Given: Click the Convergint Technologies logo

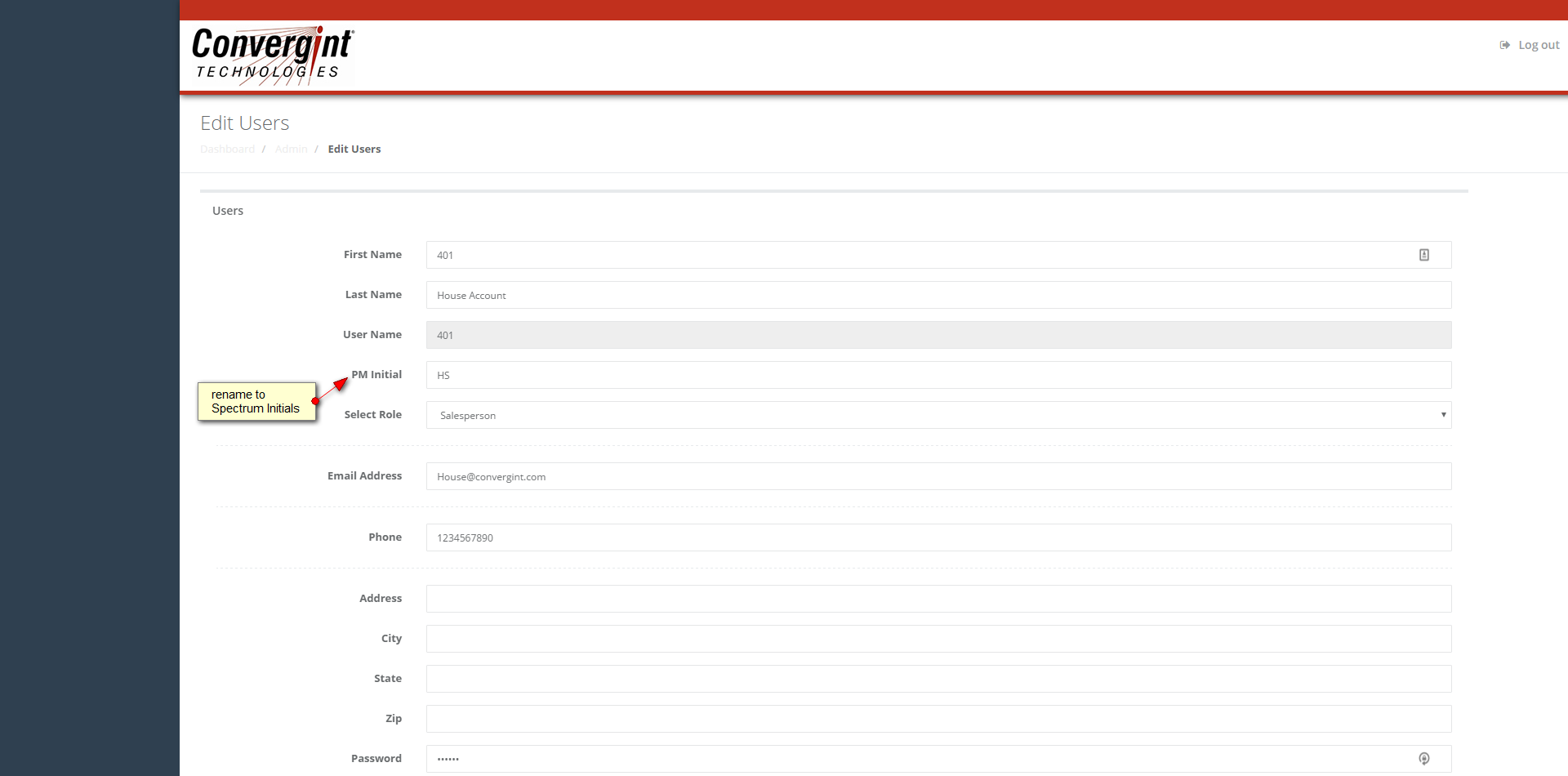Looking at the screenshot, I should [x=273, y=55].
